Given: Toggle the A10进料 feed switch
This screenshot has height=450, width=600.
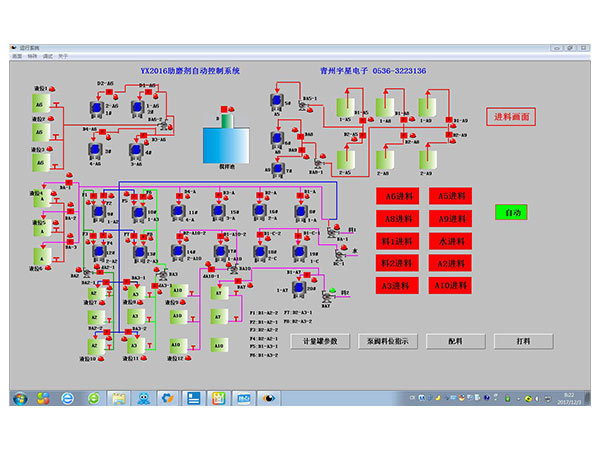Looking at the screenshot, I should (x=452, y=285).
